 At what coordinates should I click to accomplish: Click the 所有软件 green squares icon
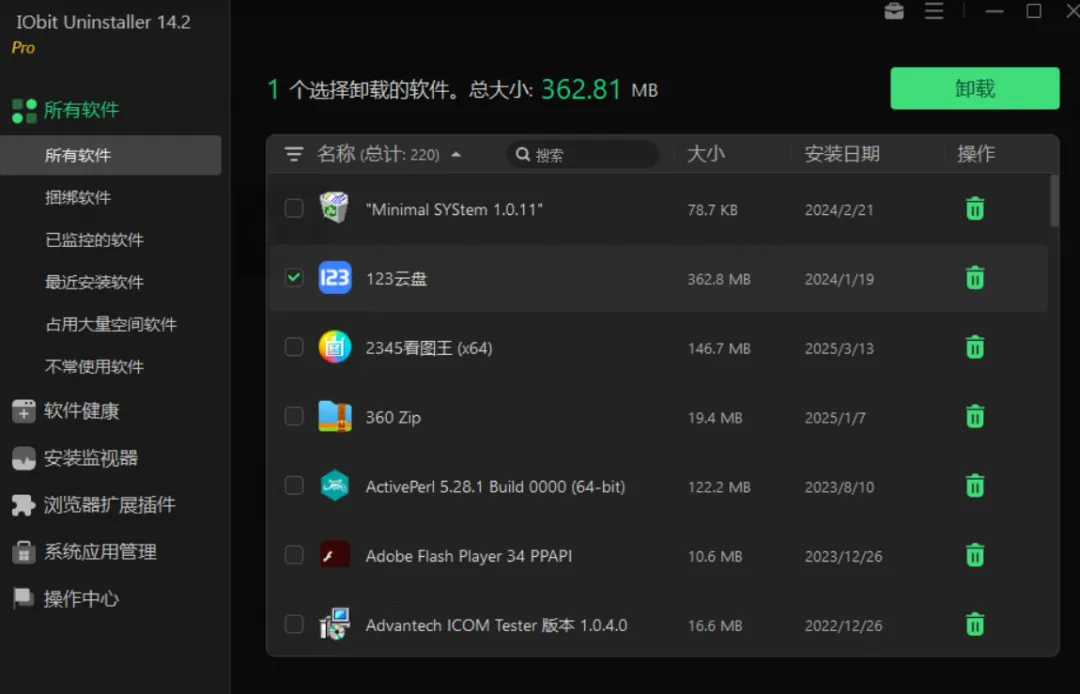24,111
